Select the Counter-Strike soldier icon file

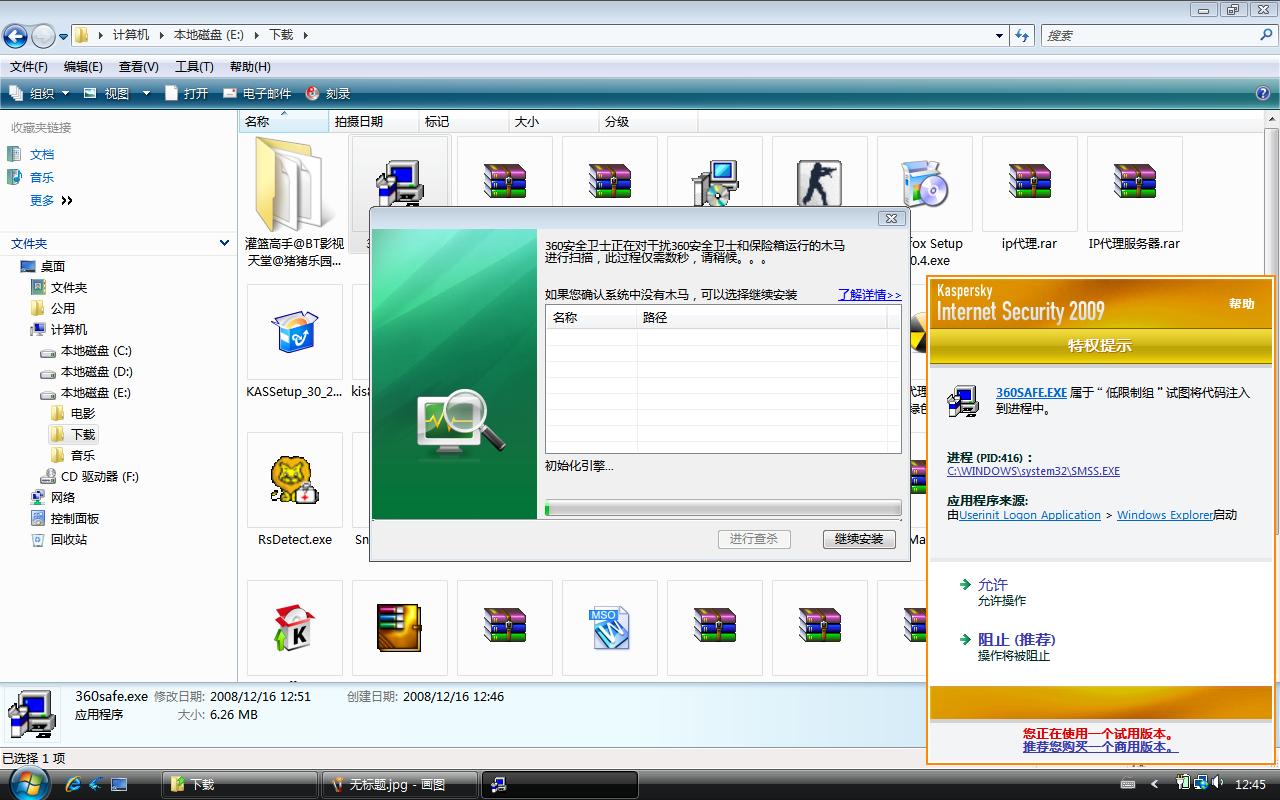(x=819, y=184)
